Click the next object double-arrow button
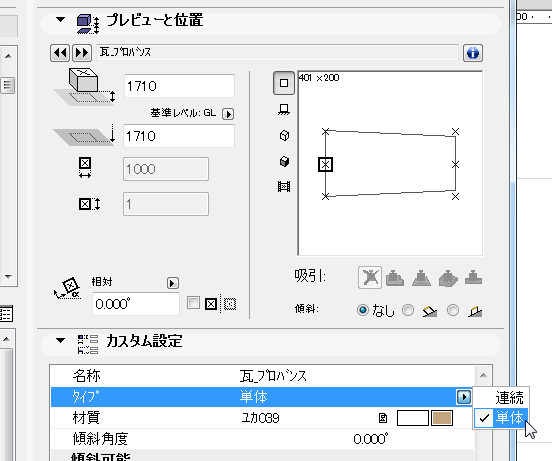 [x=82, y=53]
